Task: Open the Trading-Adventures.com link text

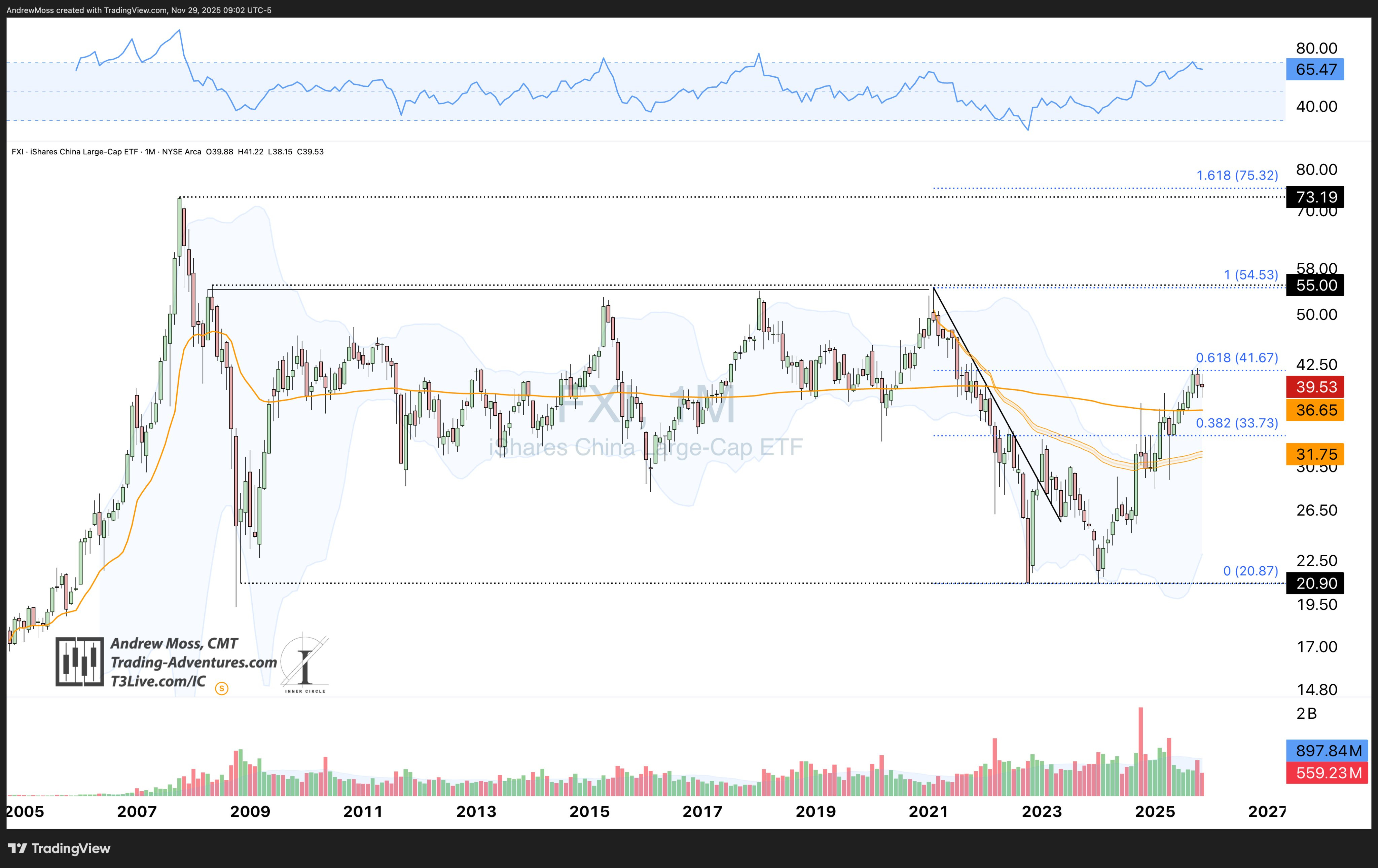Action: 193,663
